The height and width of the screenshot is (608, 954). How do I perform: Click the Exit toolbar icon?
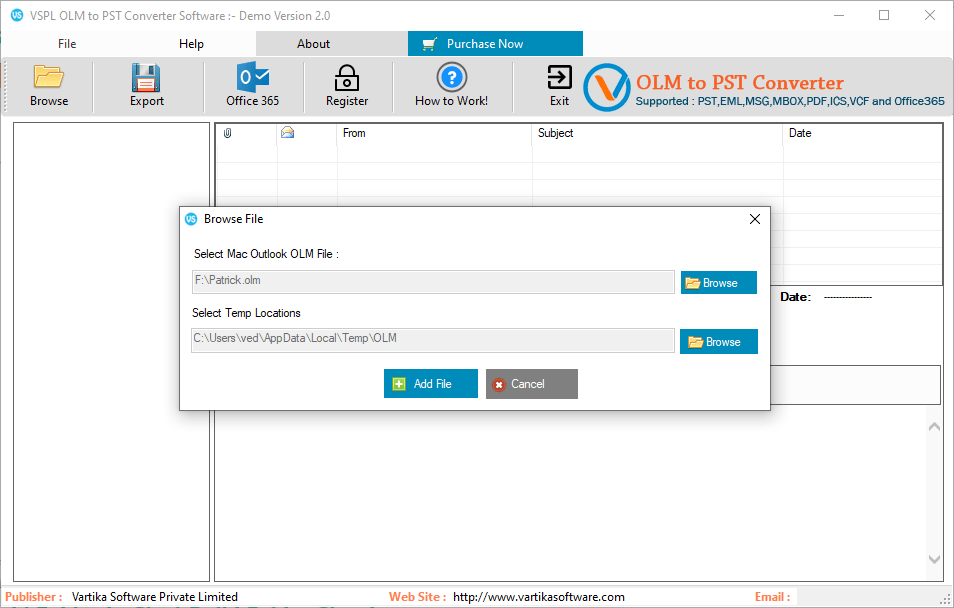click(559, 77)
